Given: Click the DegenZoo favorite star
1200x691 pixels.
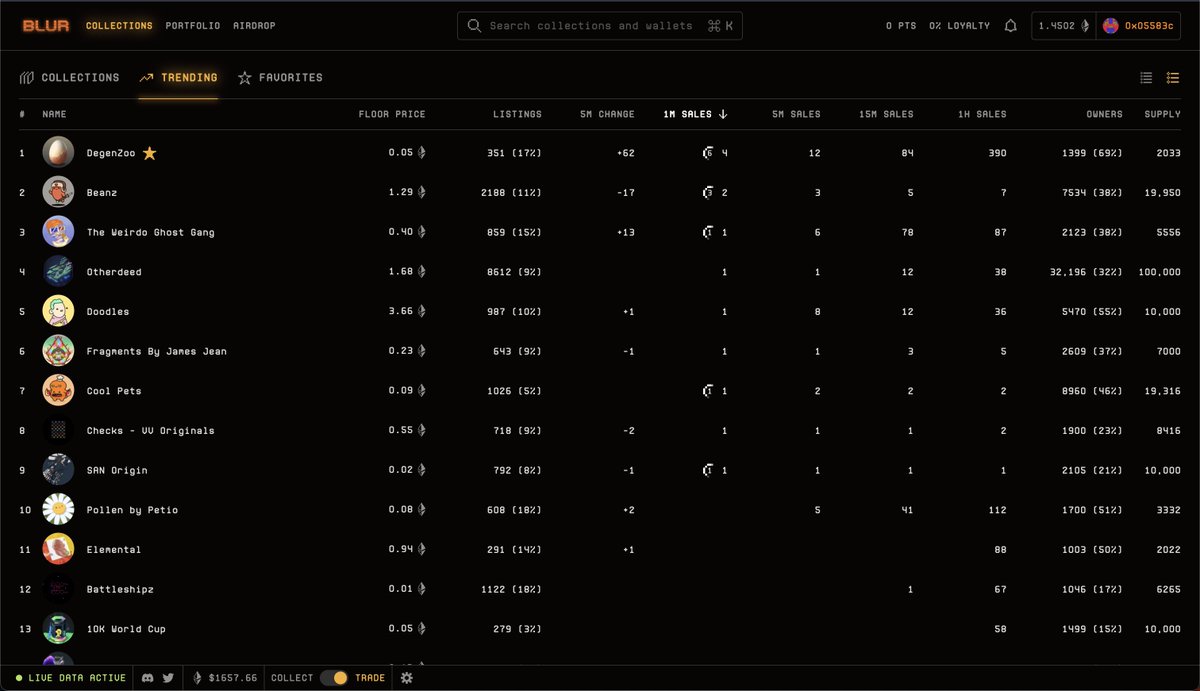Looking at the screenshot, I should coord(149,153).
